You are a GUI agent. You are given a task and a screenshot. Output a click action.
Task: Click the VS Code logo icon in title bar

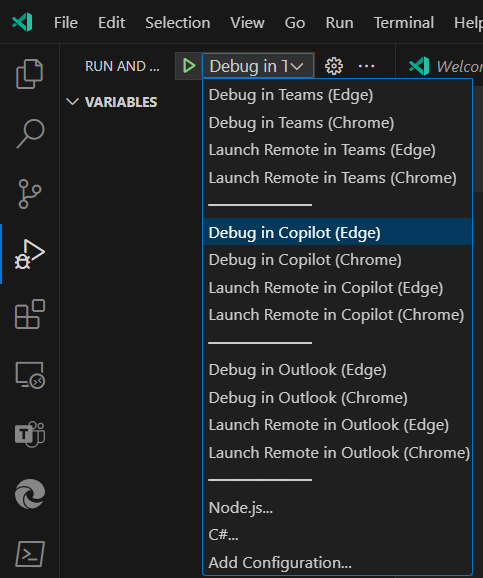point(22,22)
